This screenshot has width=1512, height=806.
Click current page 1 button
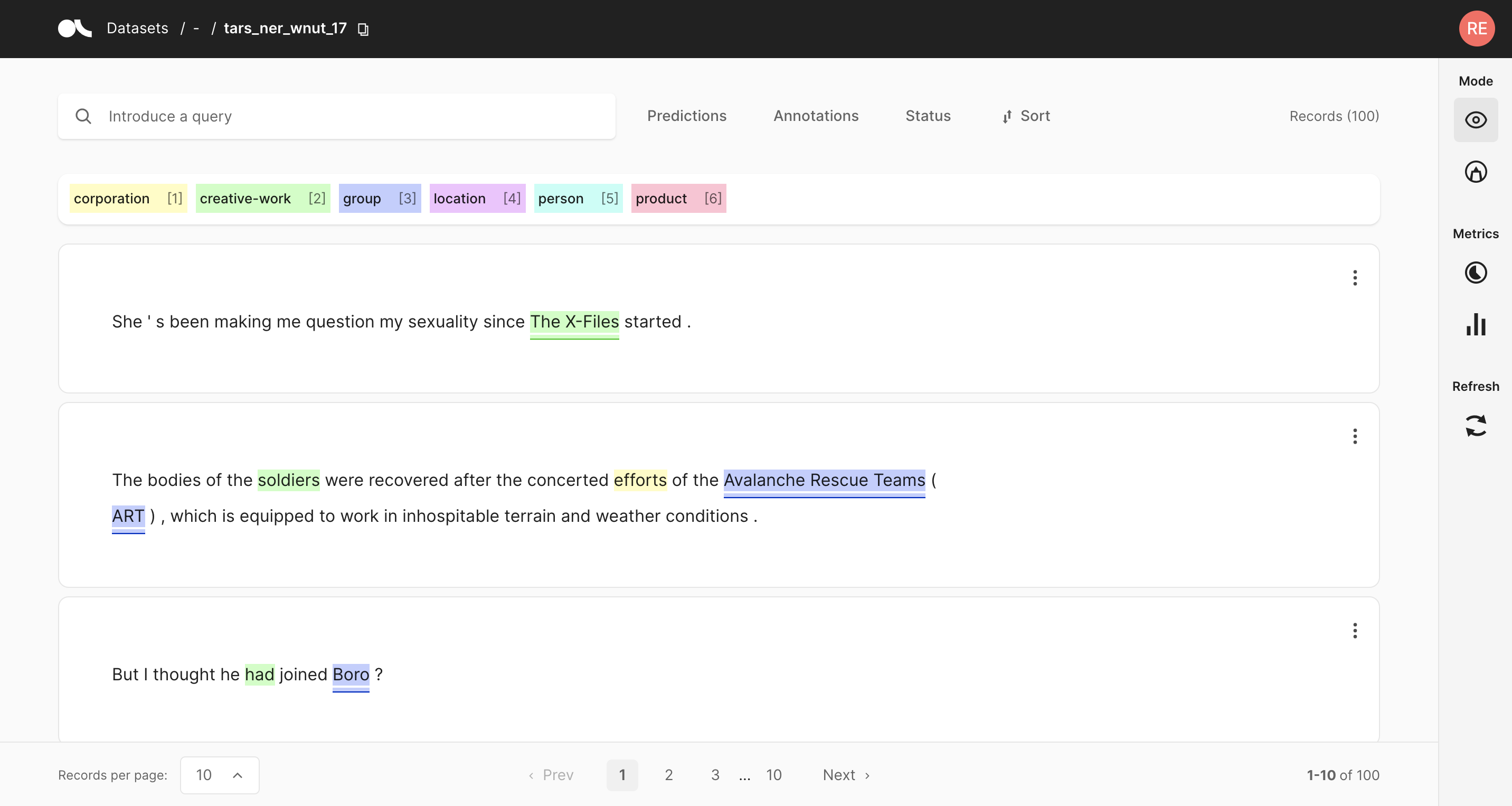(622, 775)
